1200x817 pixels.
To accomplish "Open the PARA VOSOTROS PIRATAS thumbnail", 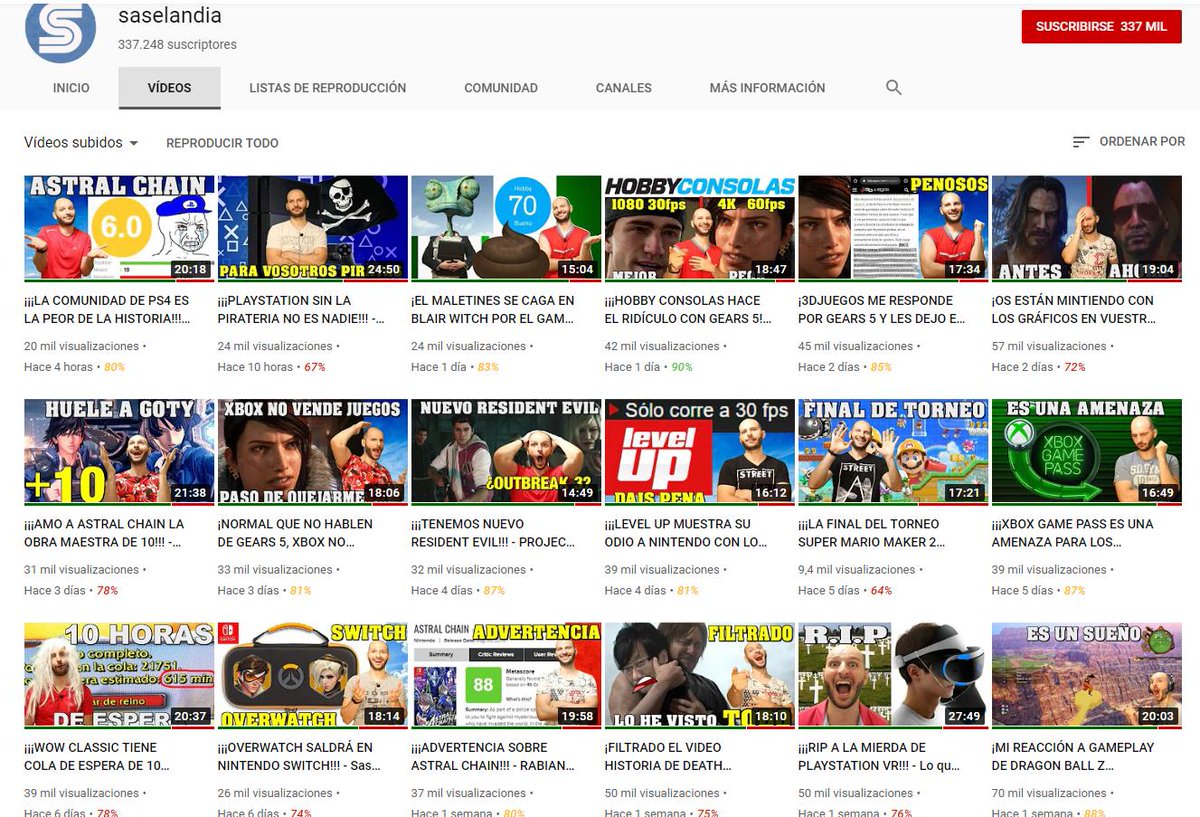I will 312,229.
